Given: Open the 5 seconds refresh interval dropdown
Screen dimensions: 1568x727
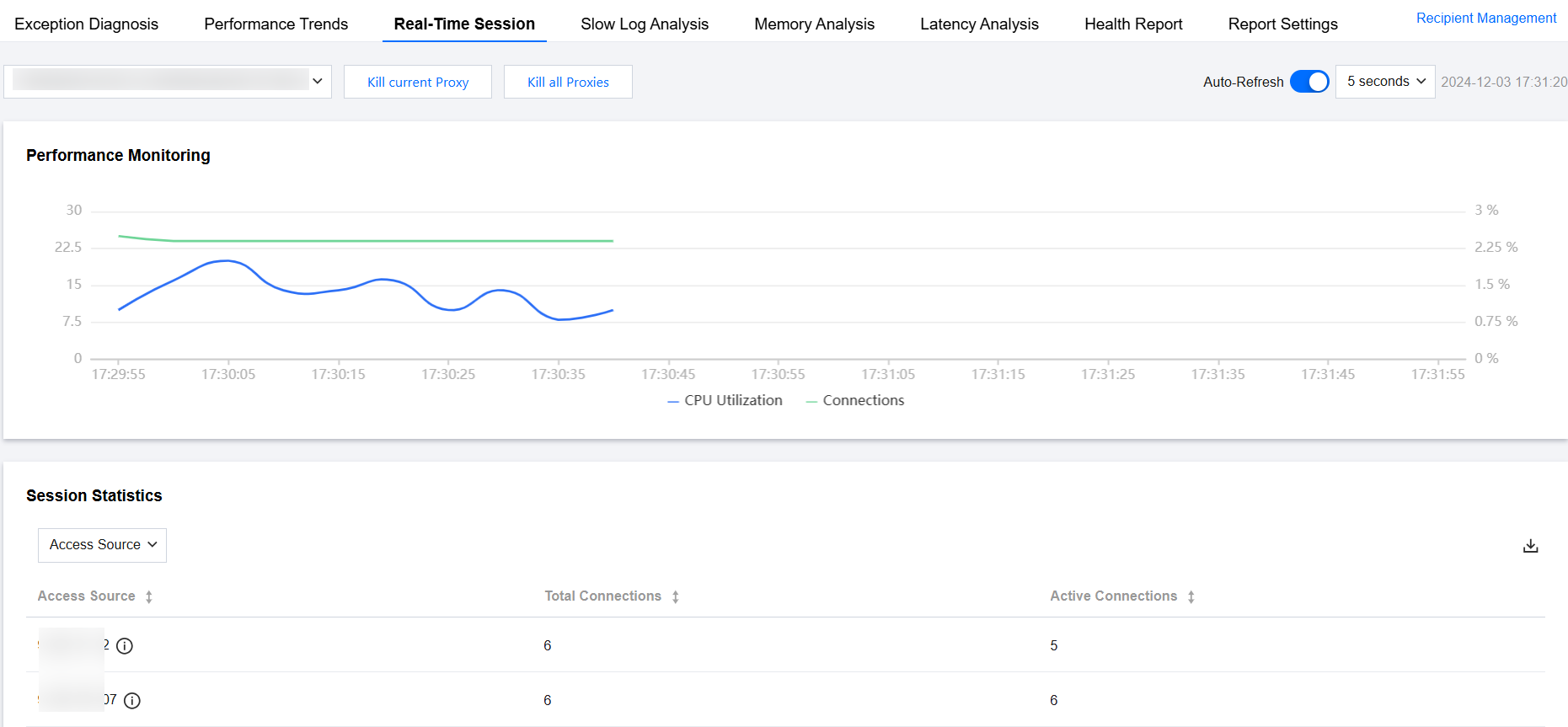Looking at the screenshot, I should point(1384,82).
